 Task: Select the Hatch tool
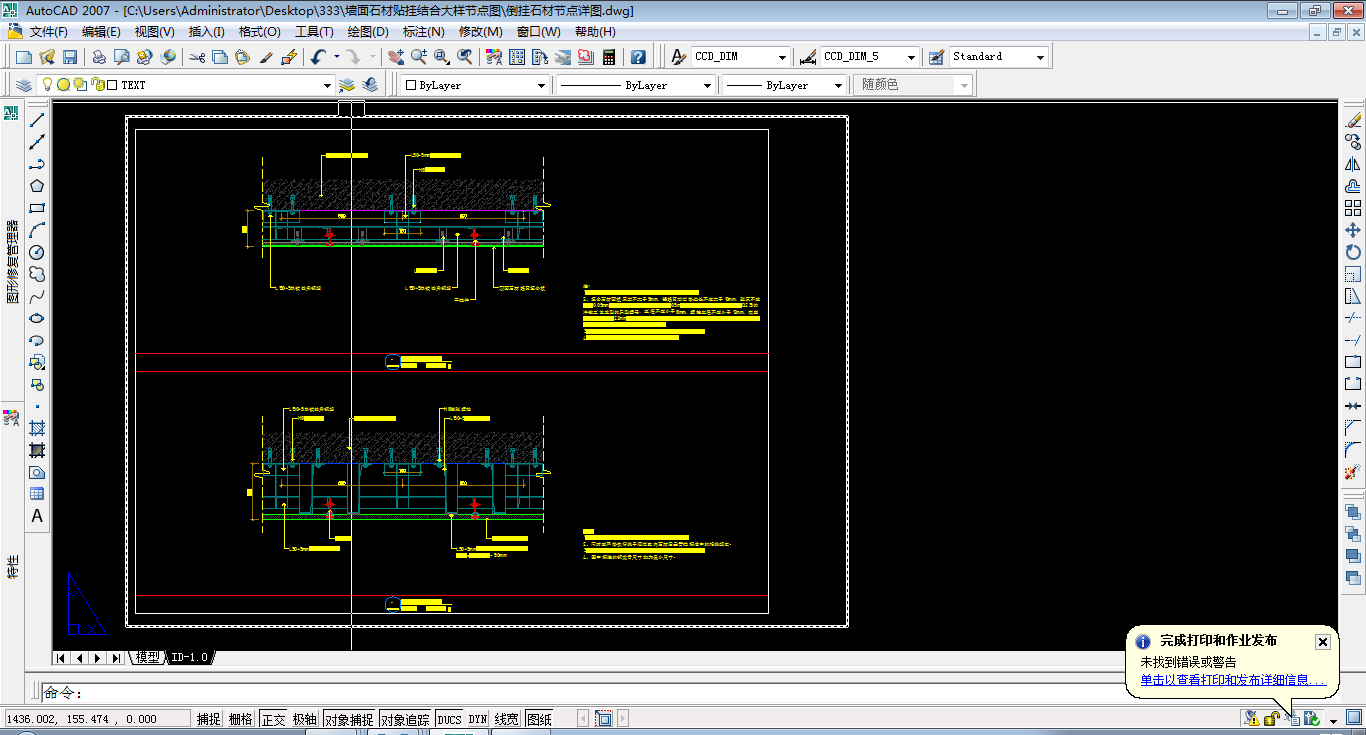(x=37, y=428)
